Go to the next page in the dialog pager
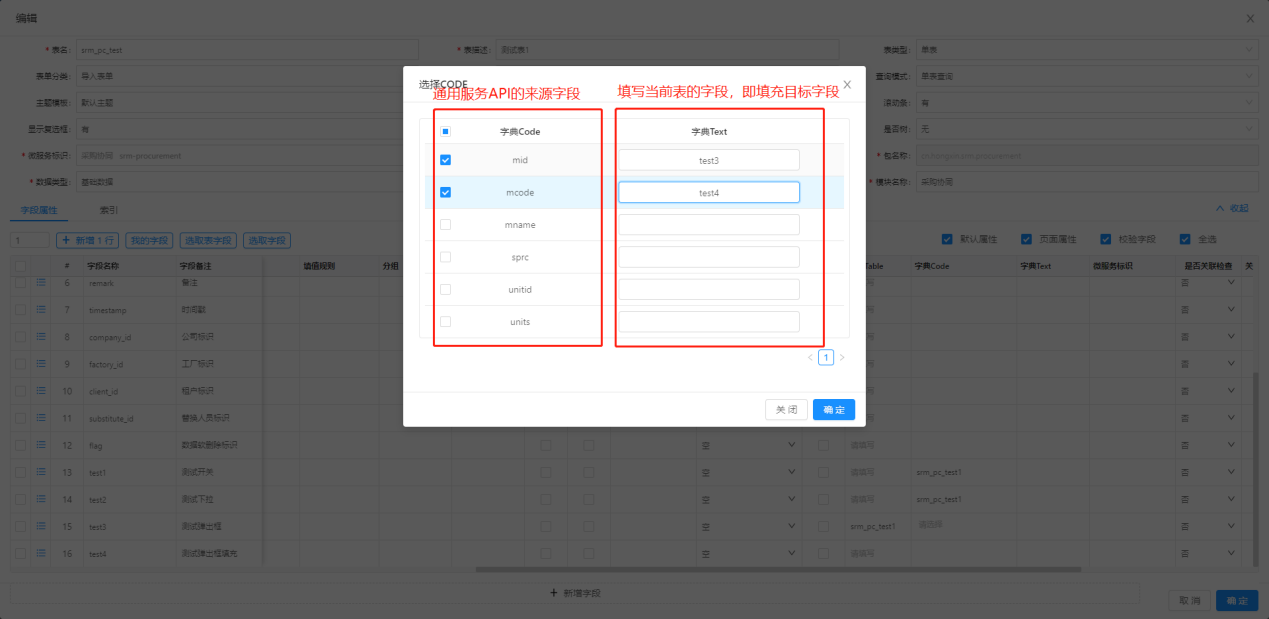Viewport: 1269px width, 619px height. coord(841,357)
